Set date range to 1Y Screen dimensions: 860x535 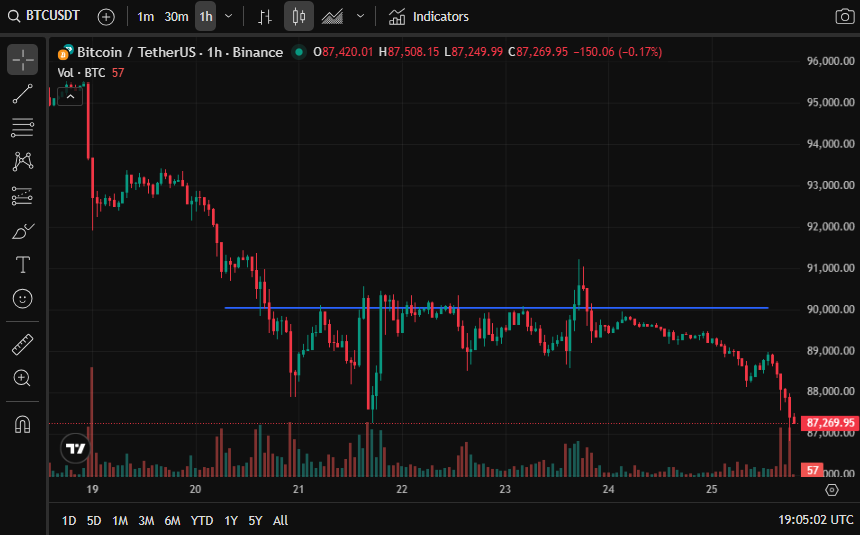(231, 520)
